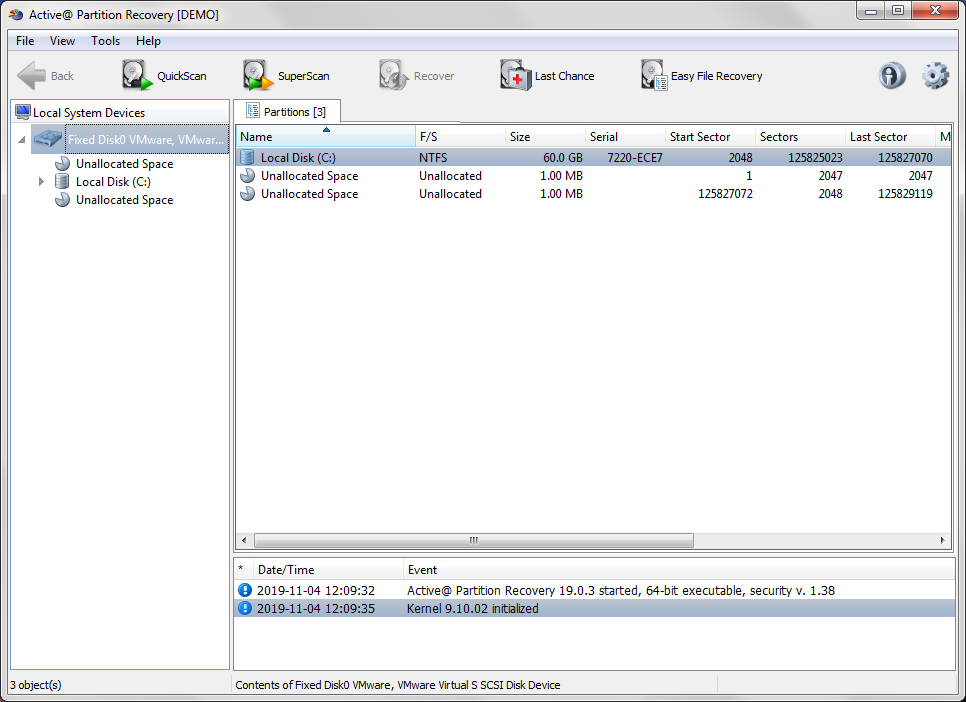Click the scroll left arrow
The height and width of the screenshot is (702, 966).
[244, 541]
